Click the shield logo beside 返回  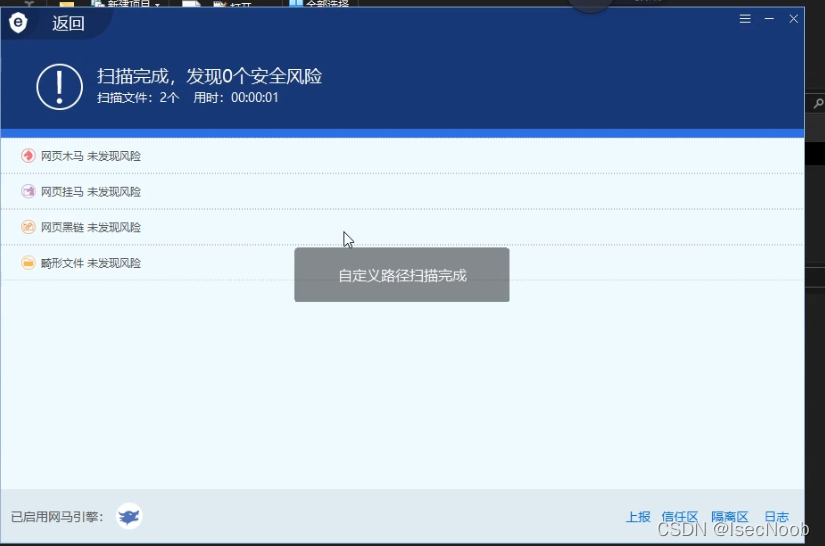click(x=18, y=23)
